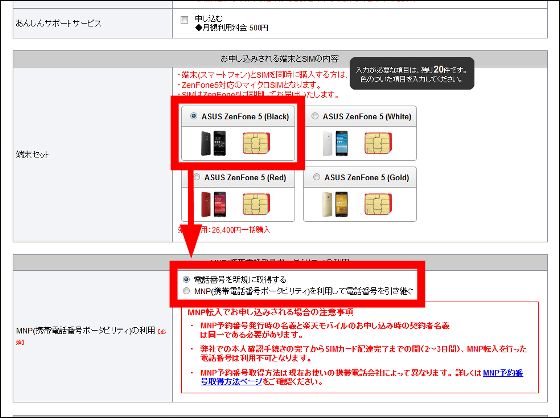Click the ASUS ZenFone 5 (Red) label
This screenshot has height=418, width=560.
coord(245,177)
